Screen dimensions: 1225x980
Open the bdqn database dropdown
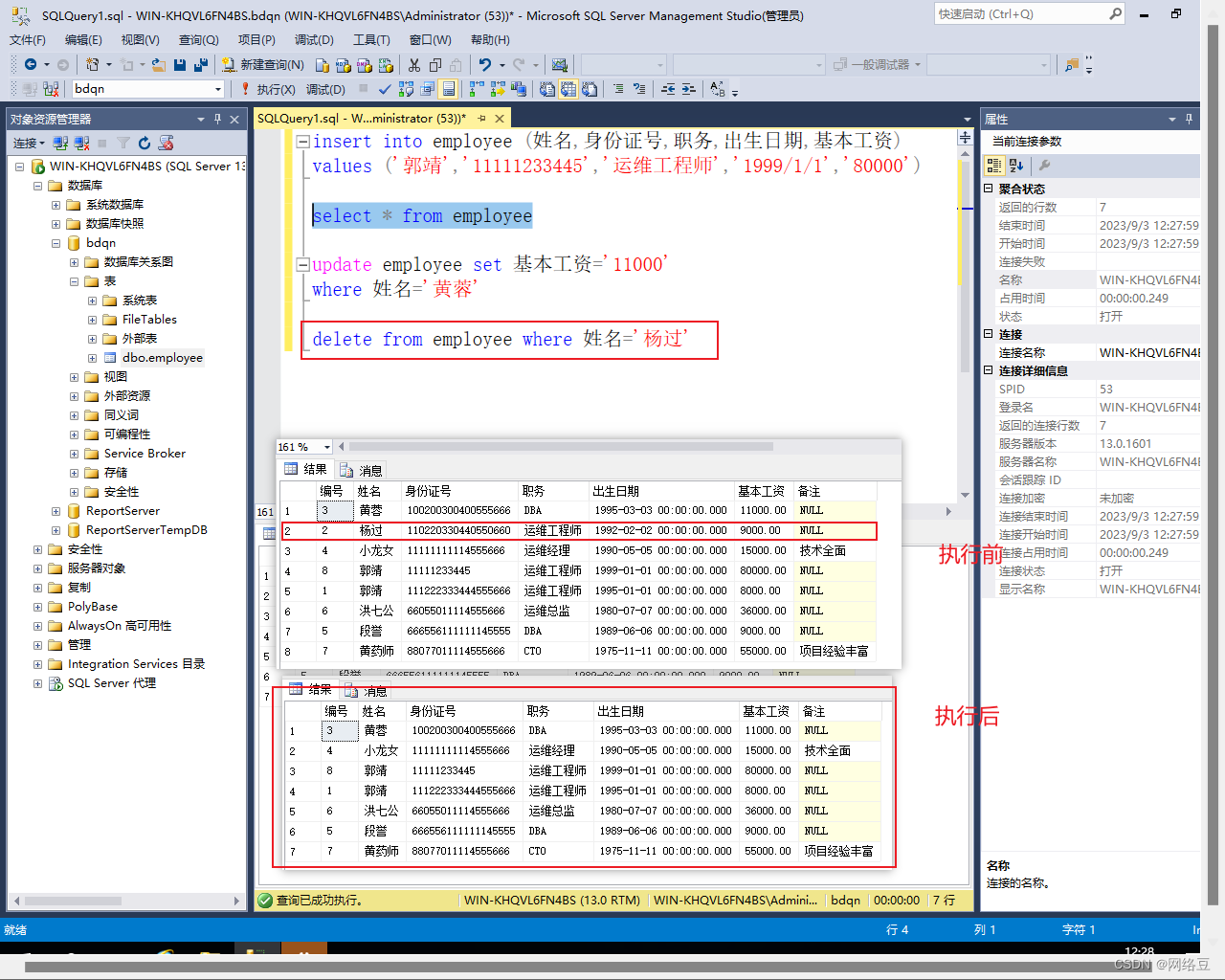coord(218,89)
